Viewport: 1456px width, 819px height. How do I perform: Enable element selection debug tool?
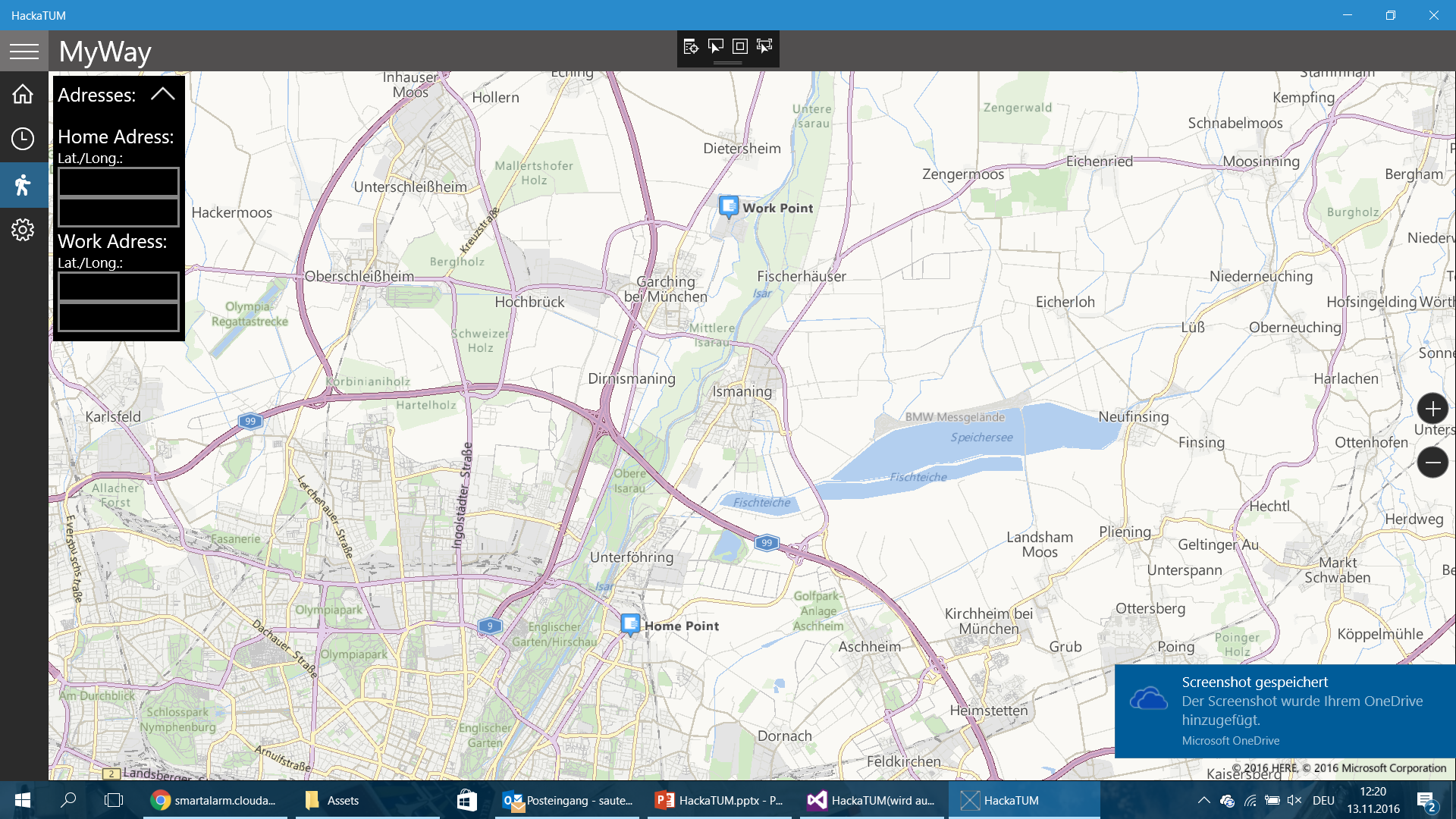(x=715, y=47)
